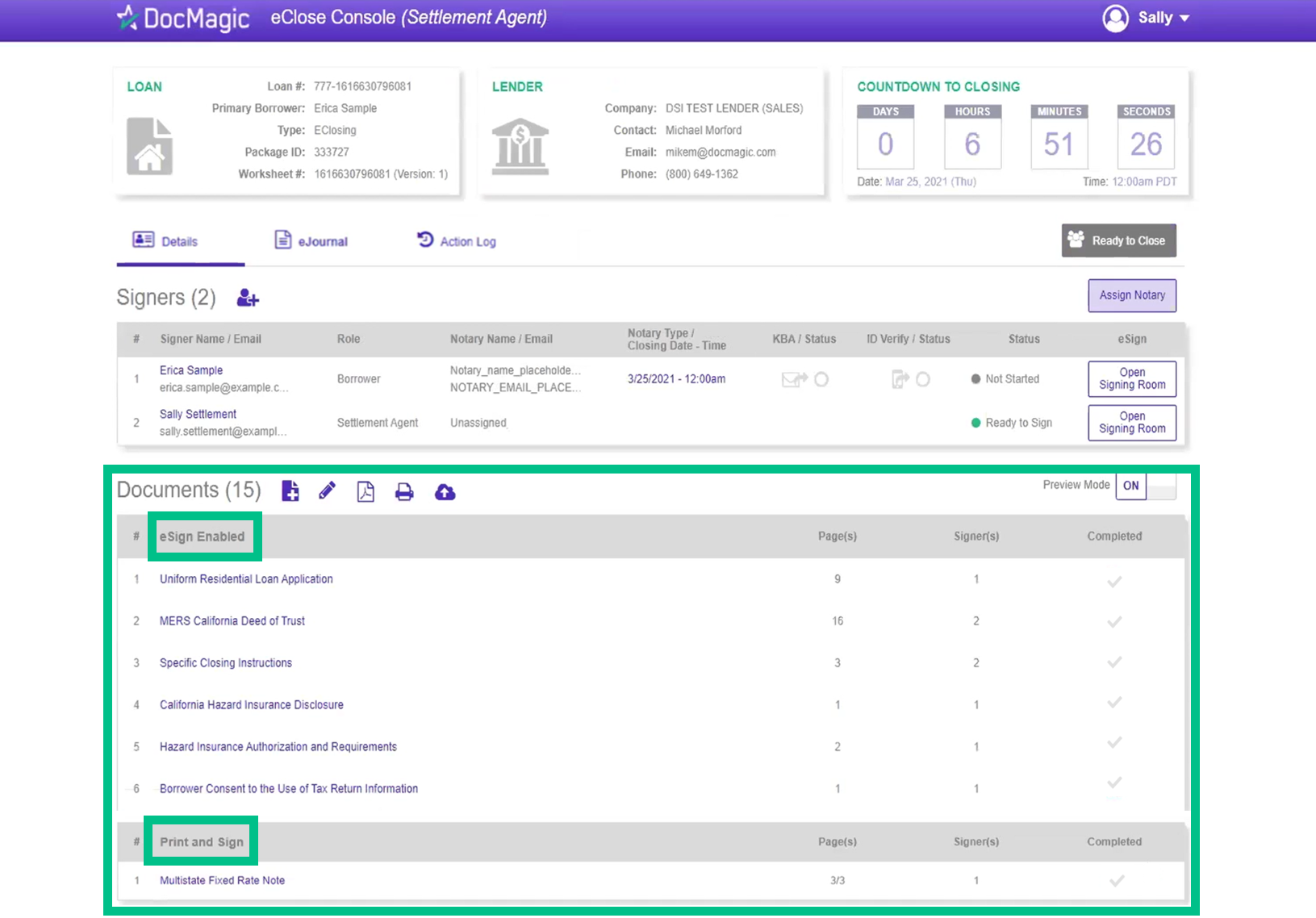This screenshot has height=918, width=1316.
Task: Open the Specific Closing Instructions document
Action: point(226,663)
